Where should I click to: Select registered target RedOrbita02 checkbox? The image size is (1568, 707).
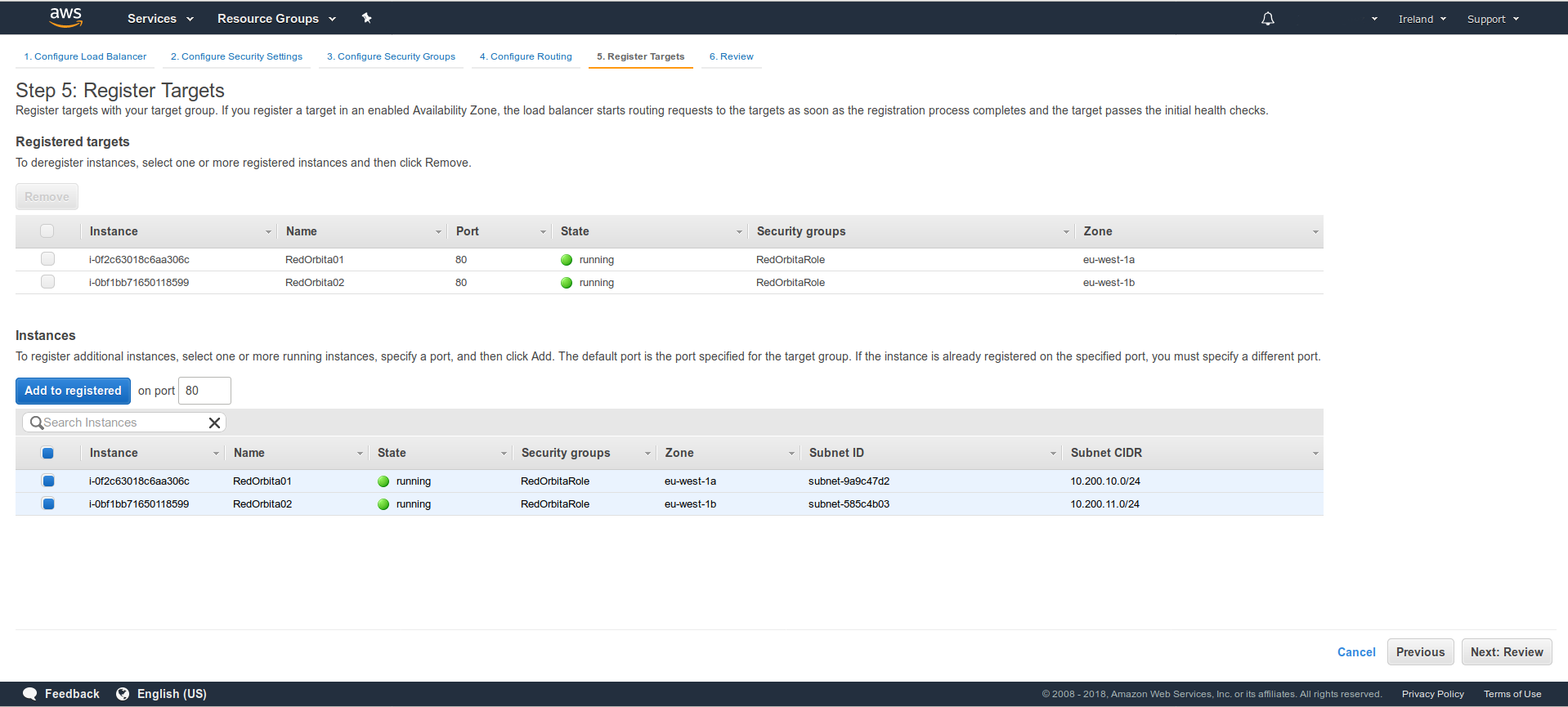[47, 282]
